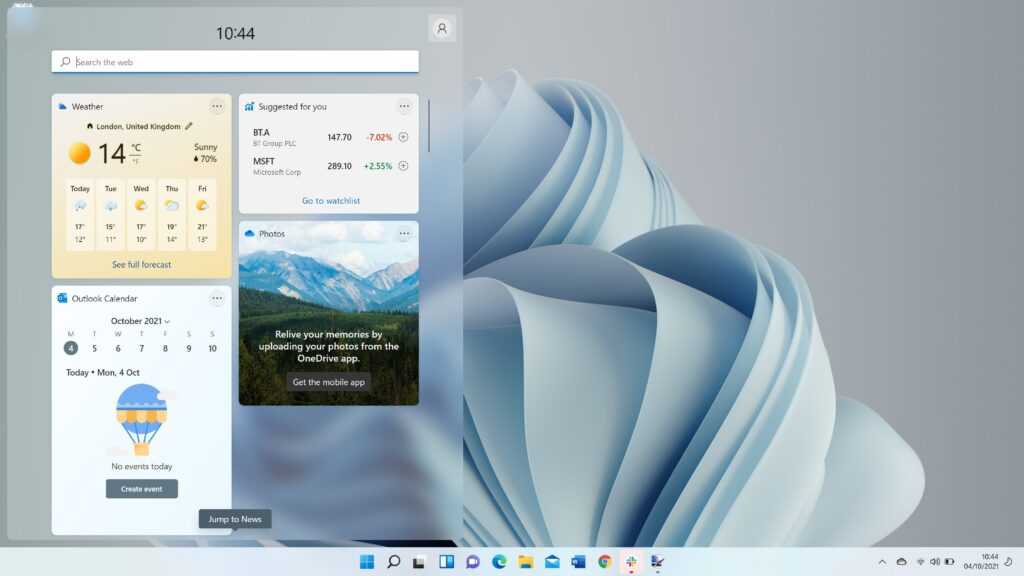Screen dimensions: 1024x576
Task: Edit the London weather location
Action: [x=189, y=127]
